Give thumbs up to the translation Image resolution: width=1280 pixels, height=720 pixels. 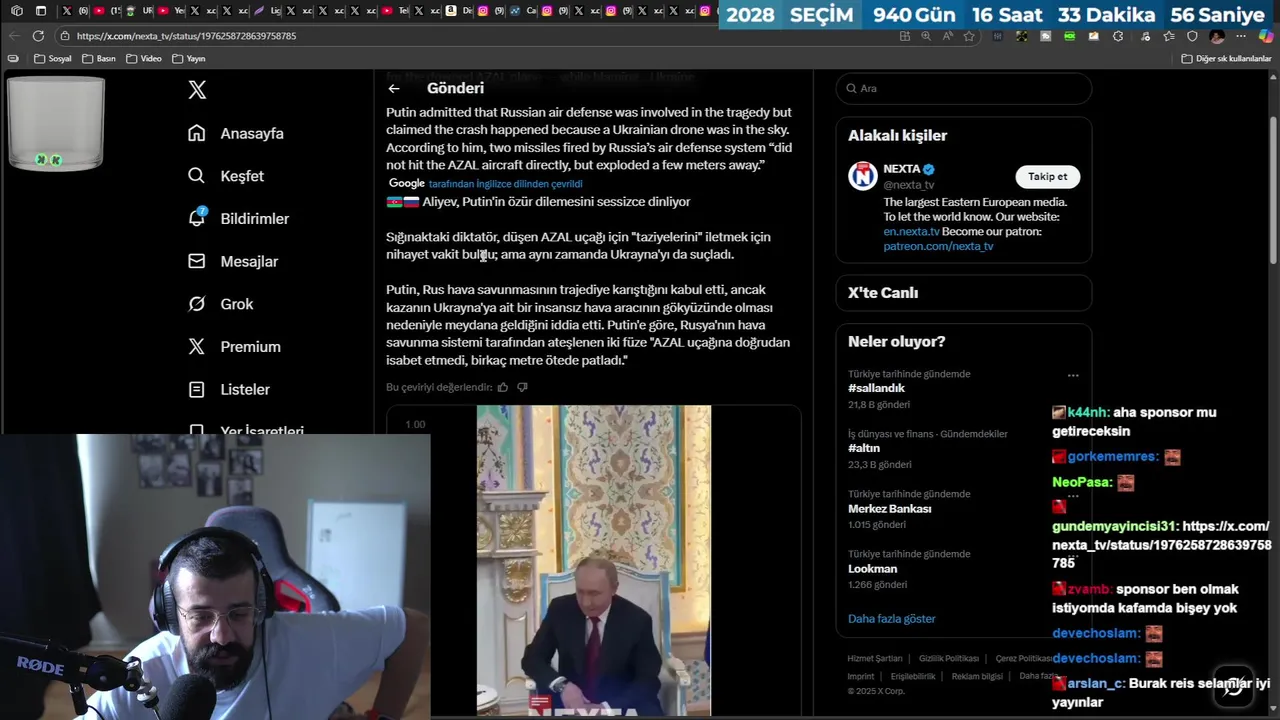pyautogui.click(x=503, y=387)
